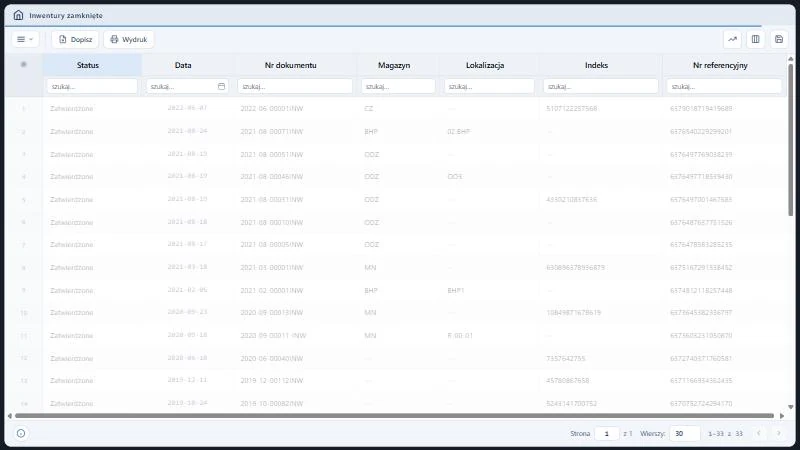Click the Wydruk print button

click(129, 39)
